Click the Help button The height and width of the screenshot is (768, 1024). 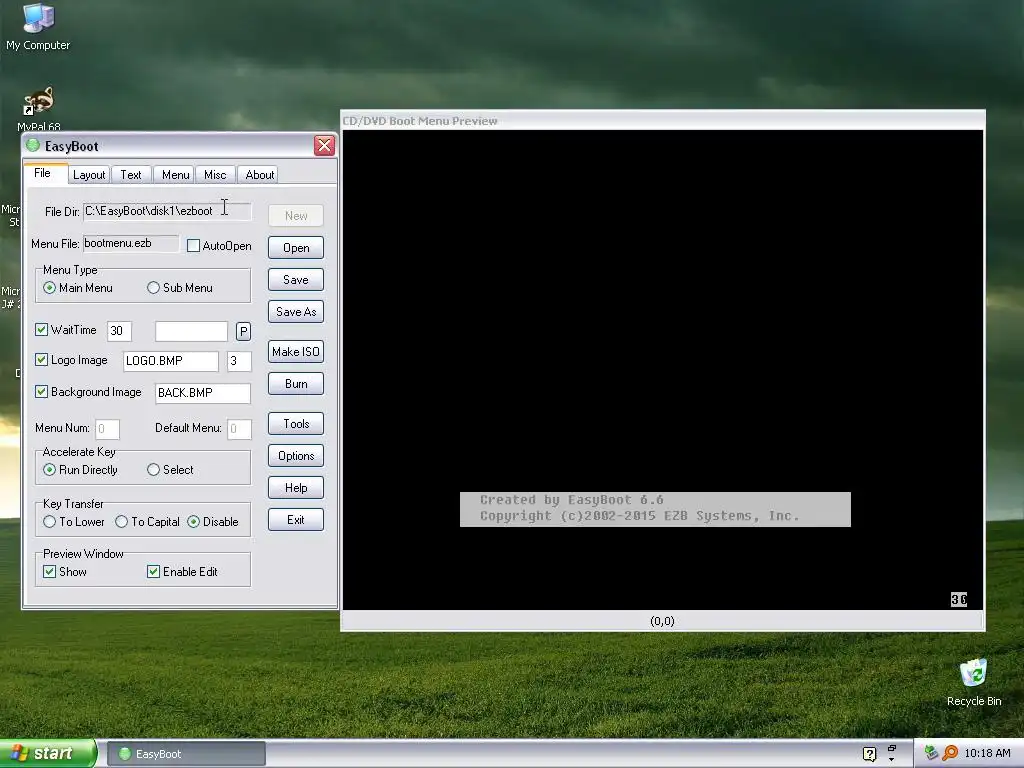[x=296, y=488]
